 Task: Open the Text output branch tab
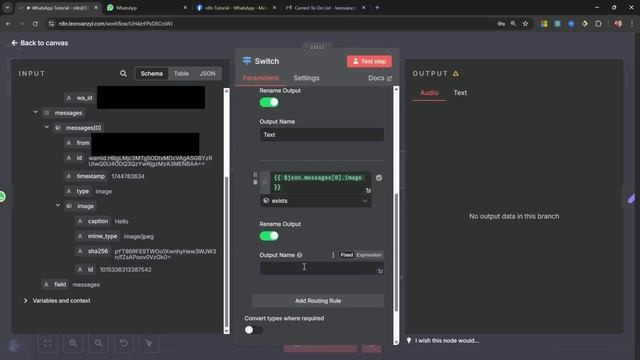pyautogui.click(x=460, y=93)
